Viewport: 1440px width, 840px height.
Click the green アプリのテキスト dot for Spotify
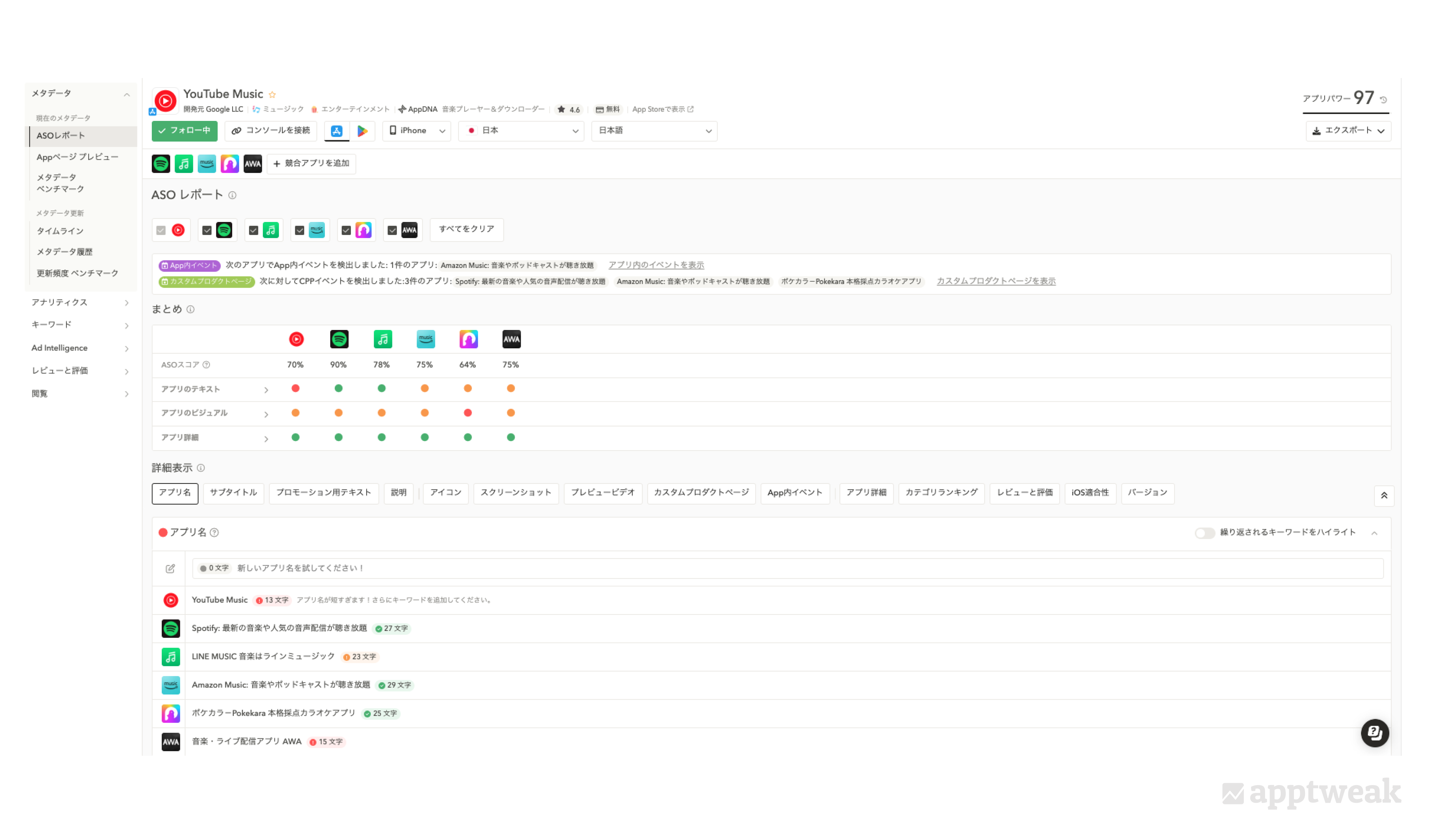pos(338,388)
